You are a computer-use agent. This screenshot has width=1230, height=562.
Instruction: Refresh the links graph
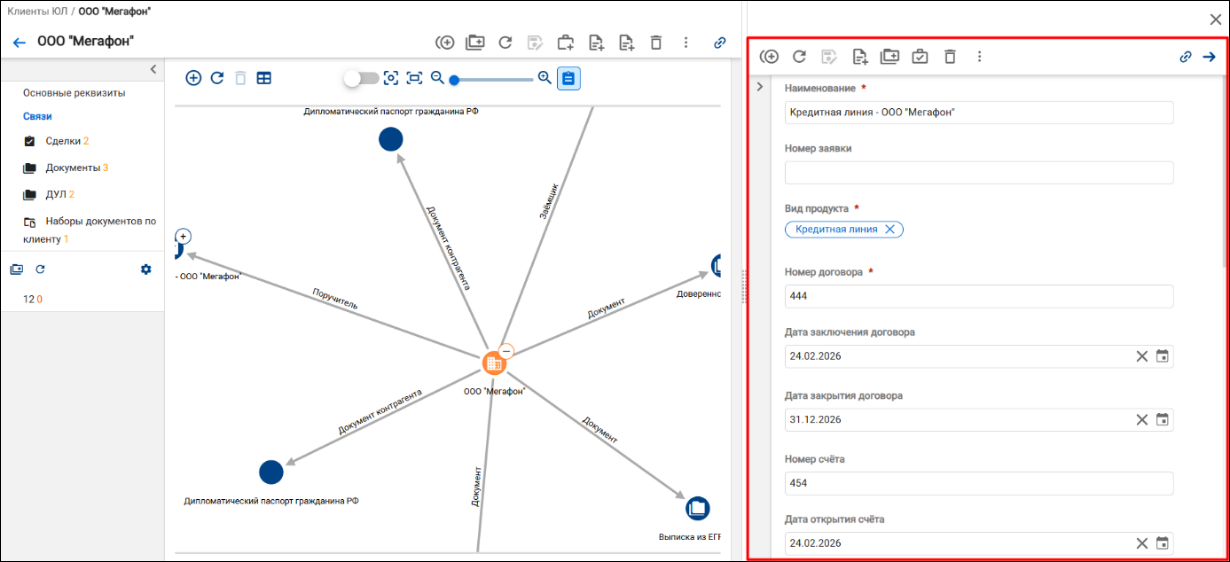pos(216,77)
